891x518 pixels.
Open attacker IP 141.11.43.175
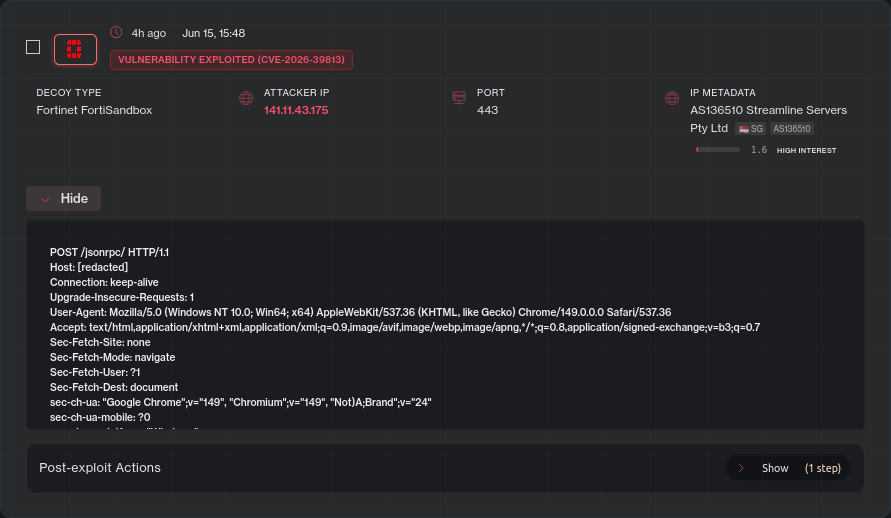(x=296, y=110)
